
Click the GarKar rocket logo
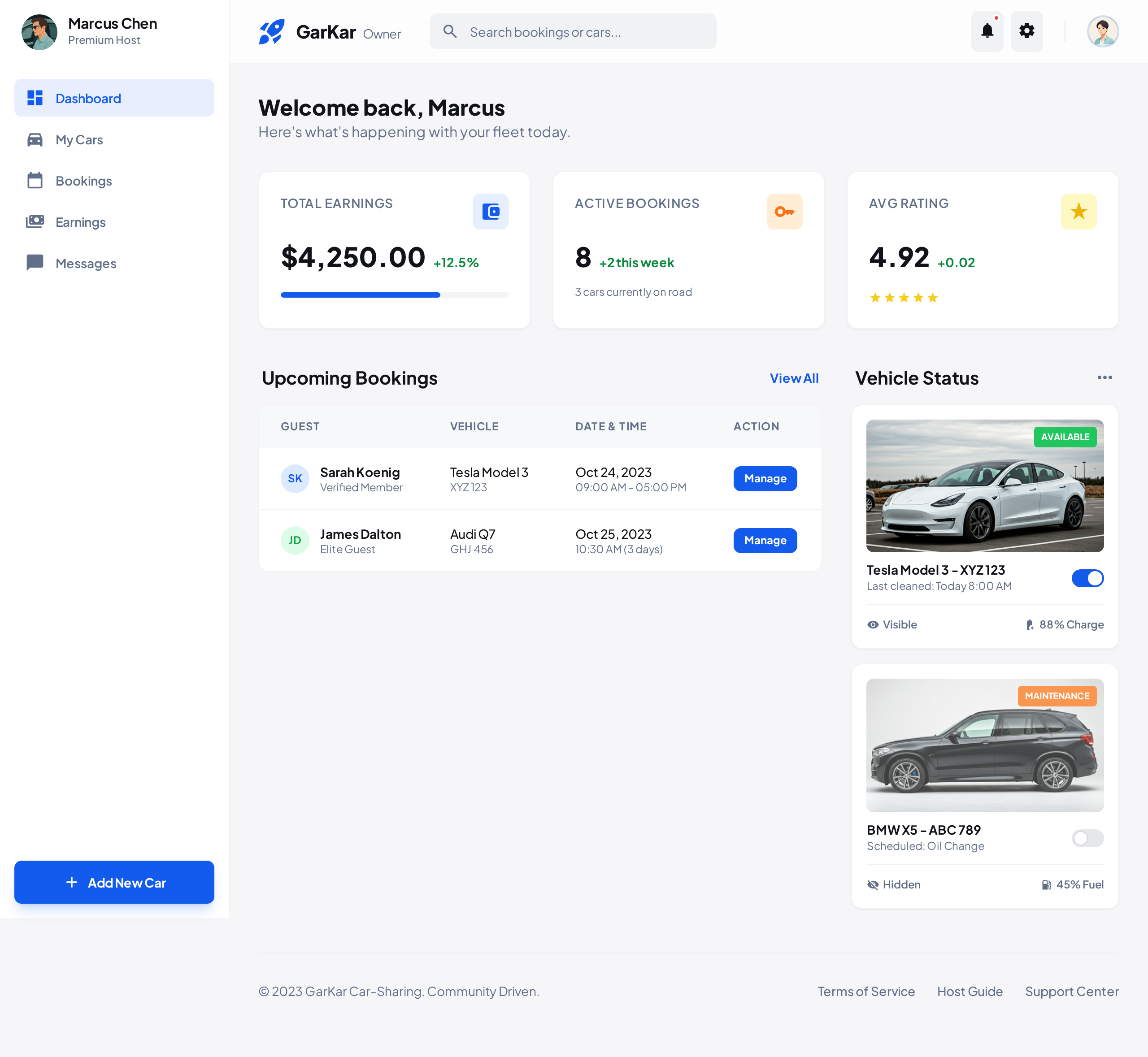272,32
